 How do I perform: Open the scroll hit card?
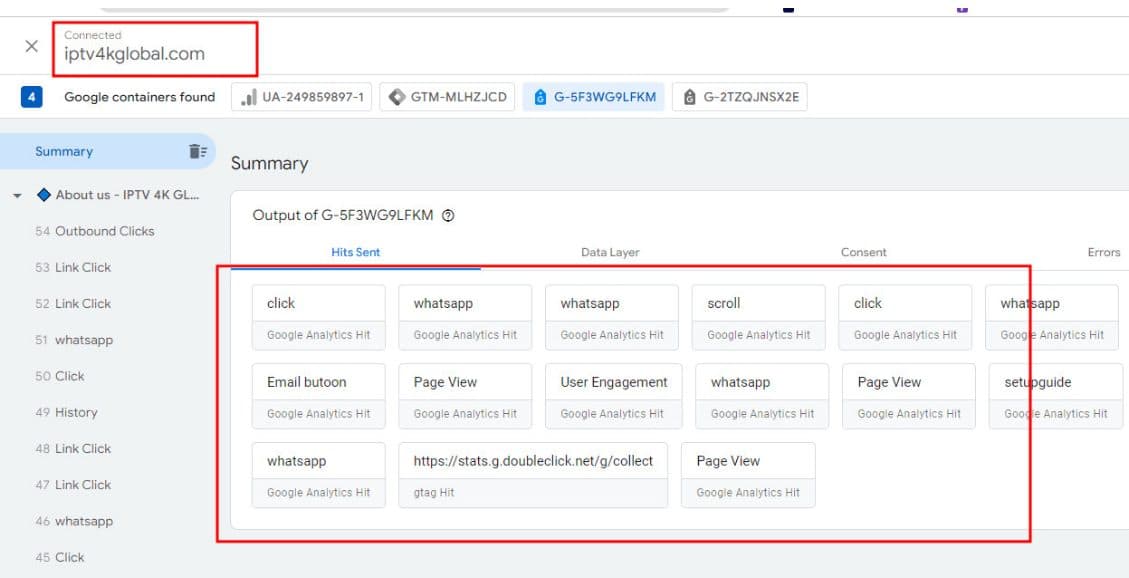coord(759,317)
